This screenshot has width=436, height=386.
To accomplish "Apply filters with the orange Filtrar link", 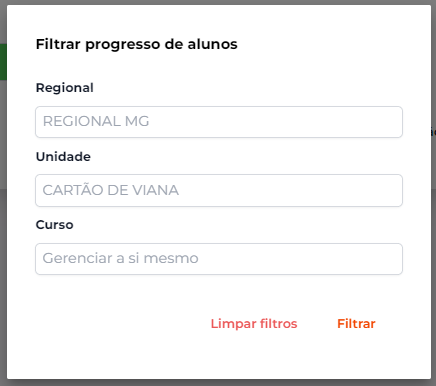I will pyautogui.click(x=356, y=323).
